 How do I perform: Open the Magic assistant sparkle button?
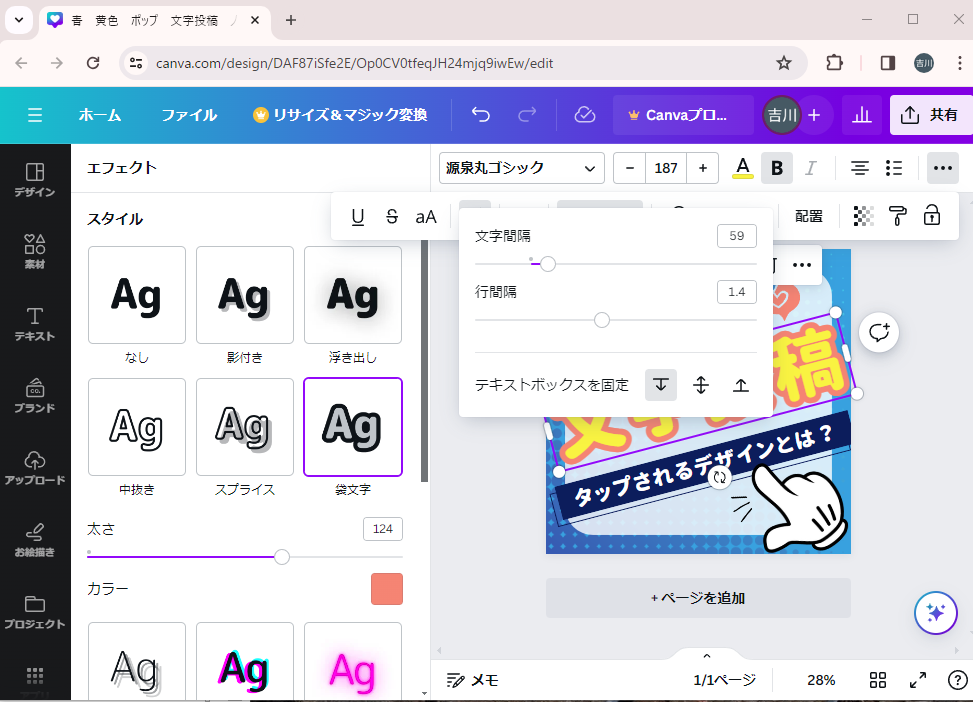[x=936, y=613]
